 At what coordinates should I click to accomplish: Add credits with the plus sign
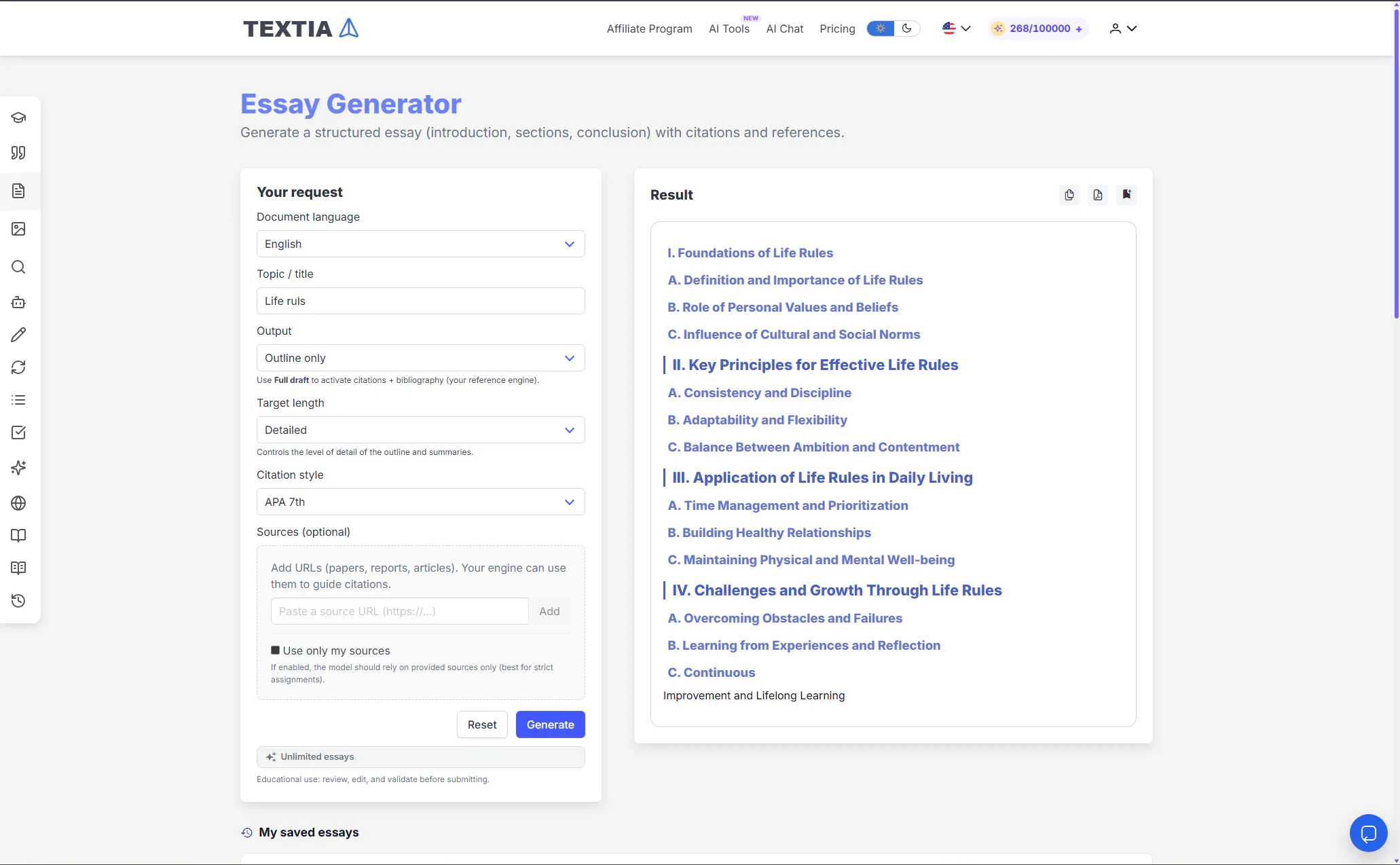pos(1079,29)
